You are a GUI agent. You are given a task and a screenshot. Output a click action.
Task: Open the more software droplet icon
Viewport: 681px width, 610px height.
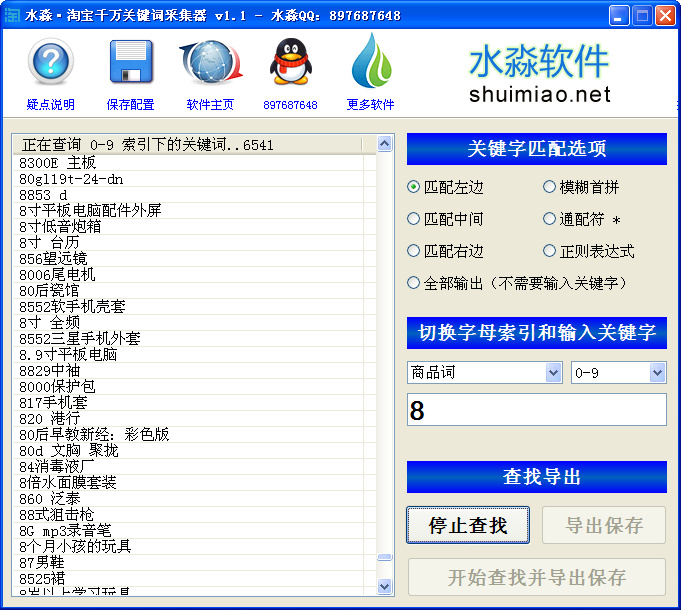[x=370, y=62]
